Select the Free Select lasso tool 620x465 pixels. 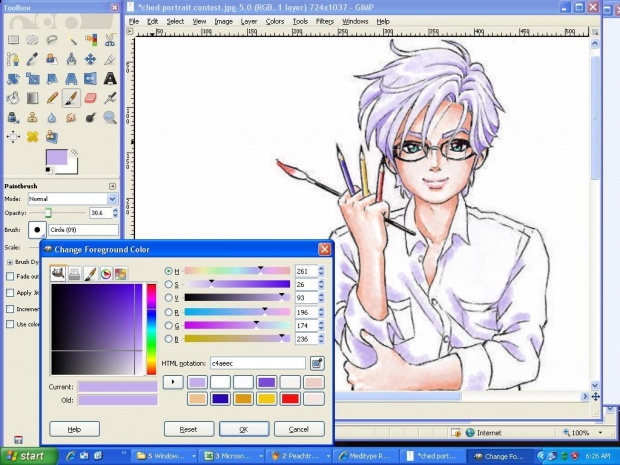[52, 40]
